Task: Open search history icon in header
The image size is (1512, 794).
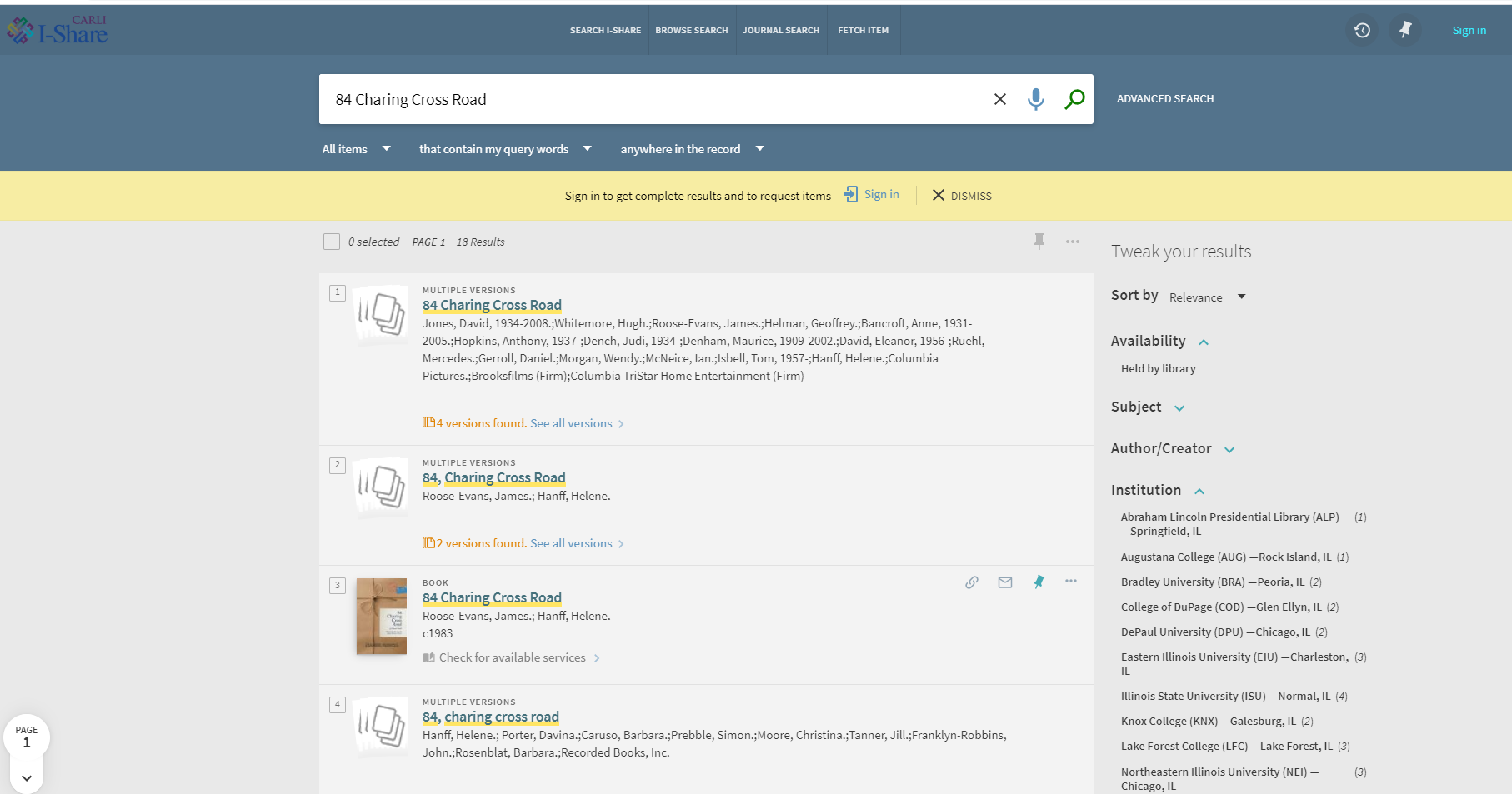Action: (1362, 30)
